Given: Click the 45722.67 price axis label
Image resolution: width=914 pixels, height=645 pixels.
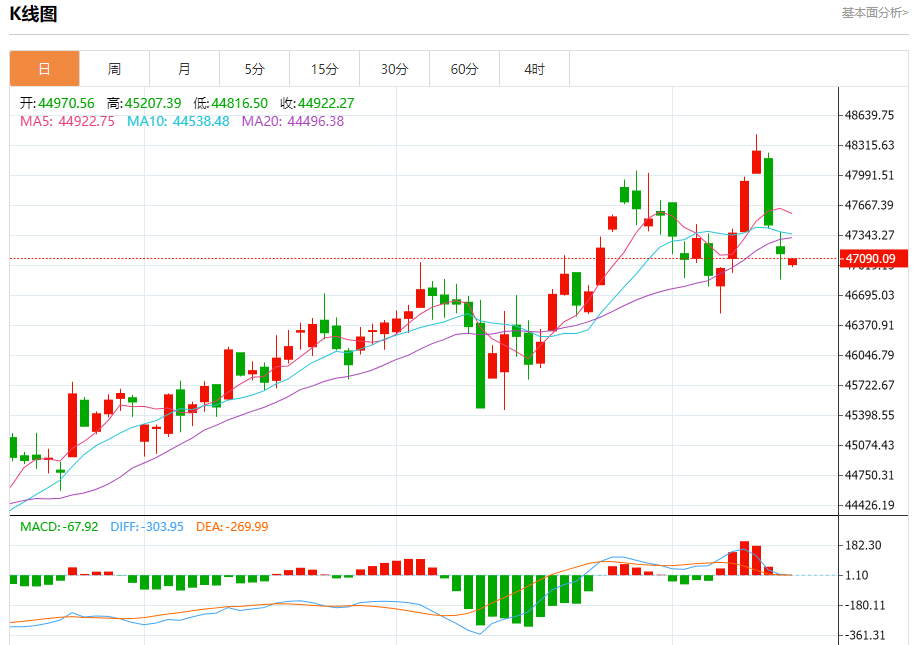Looking at the screenshot, I should pyautogui.click(x=870, y=385).
